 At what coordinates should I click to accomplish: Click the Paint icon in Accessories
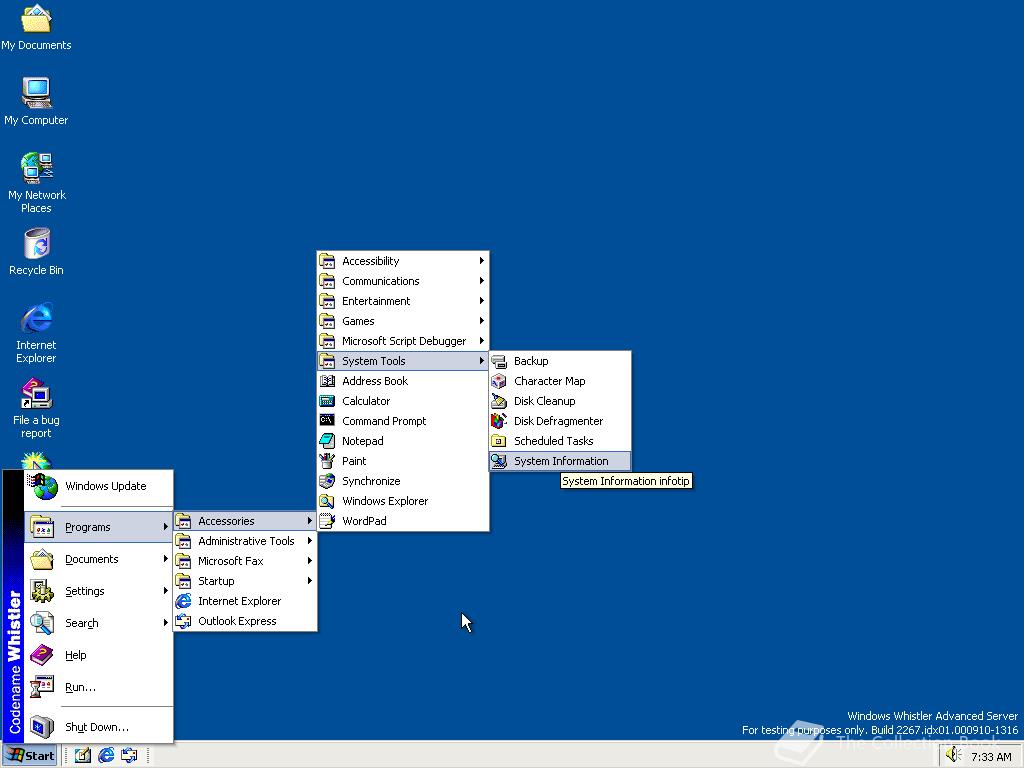tap(327, 461)
